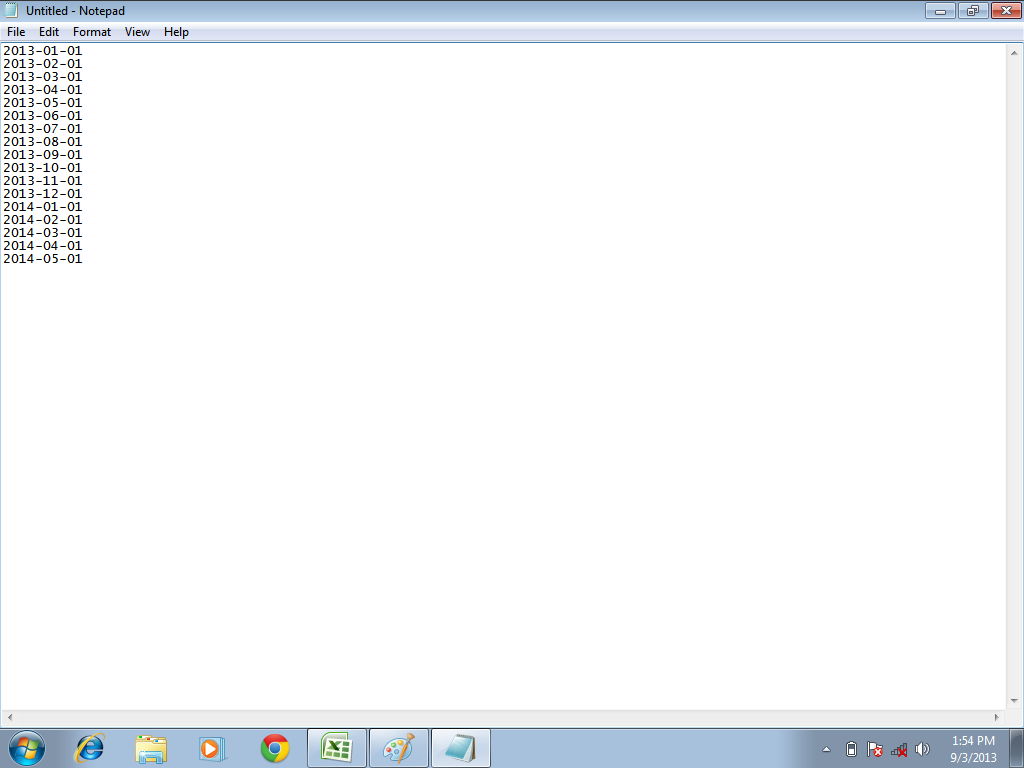Viewport: 1024px width, 768px height.
Task: Place cursor in the line 2013-03-01
Action: click(43, 77)
